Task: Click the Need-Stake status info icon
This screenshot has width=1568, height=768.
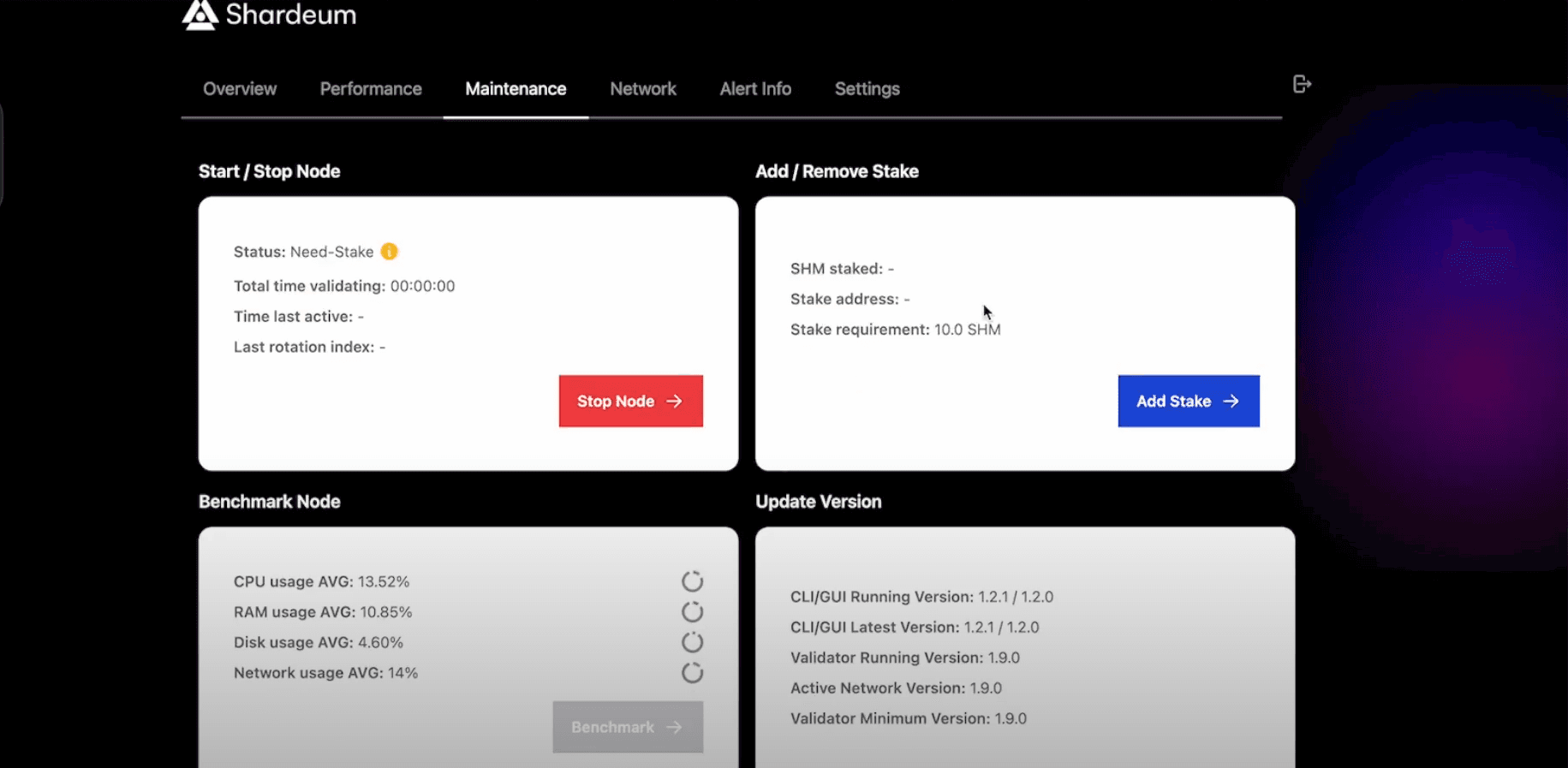Action: 389,252
